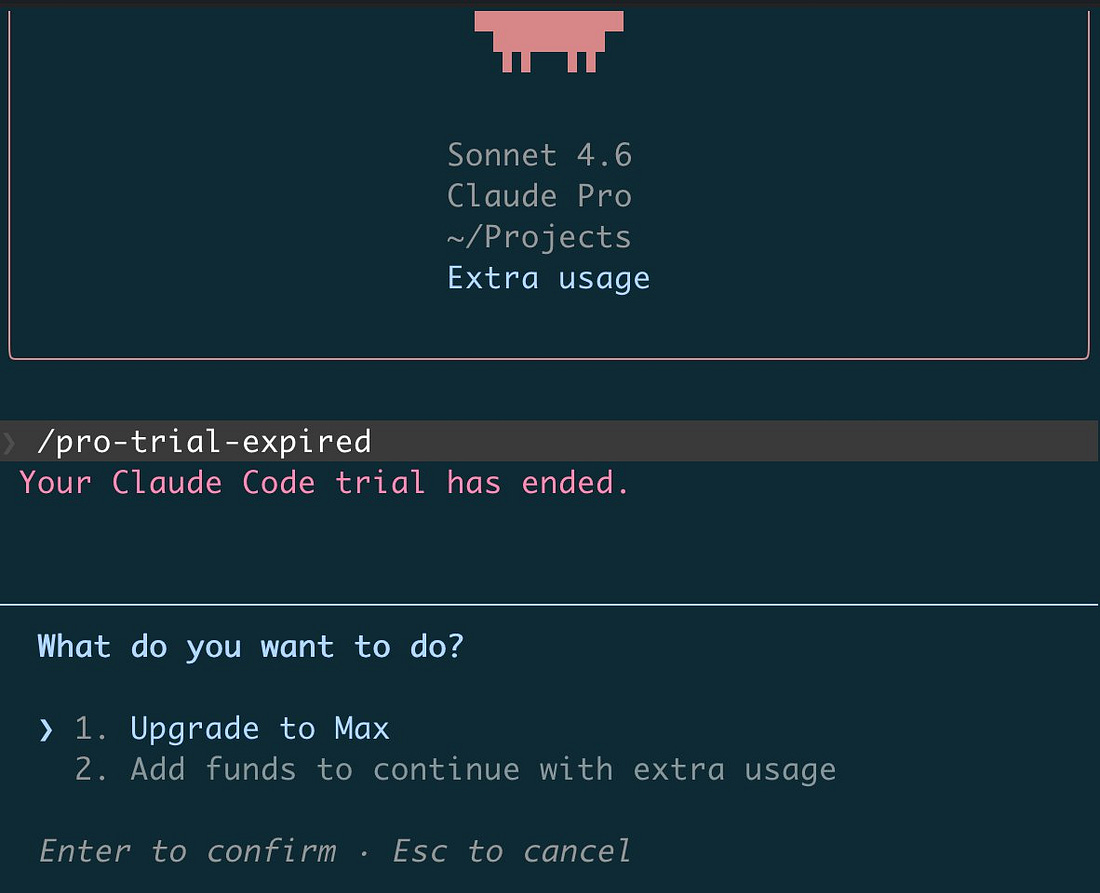
Task: Click the number 2 option marker
Action: click(90, 770)
